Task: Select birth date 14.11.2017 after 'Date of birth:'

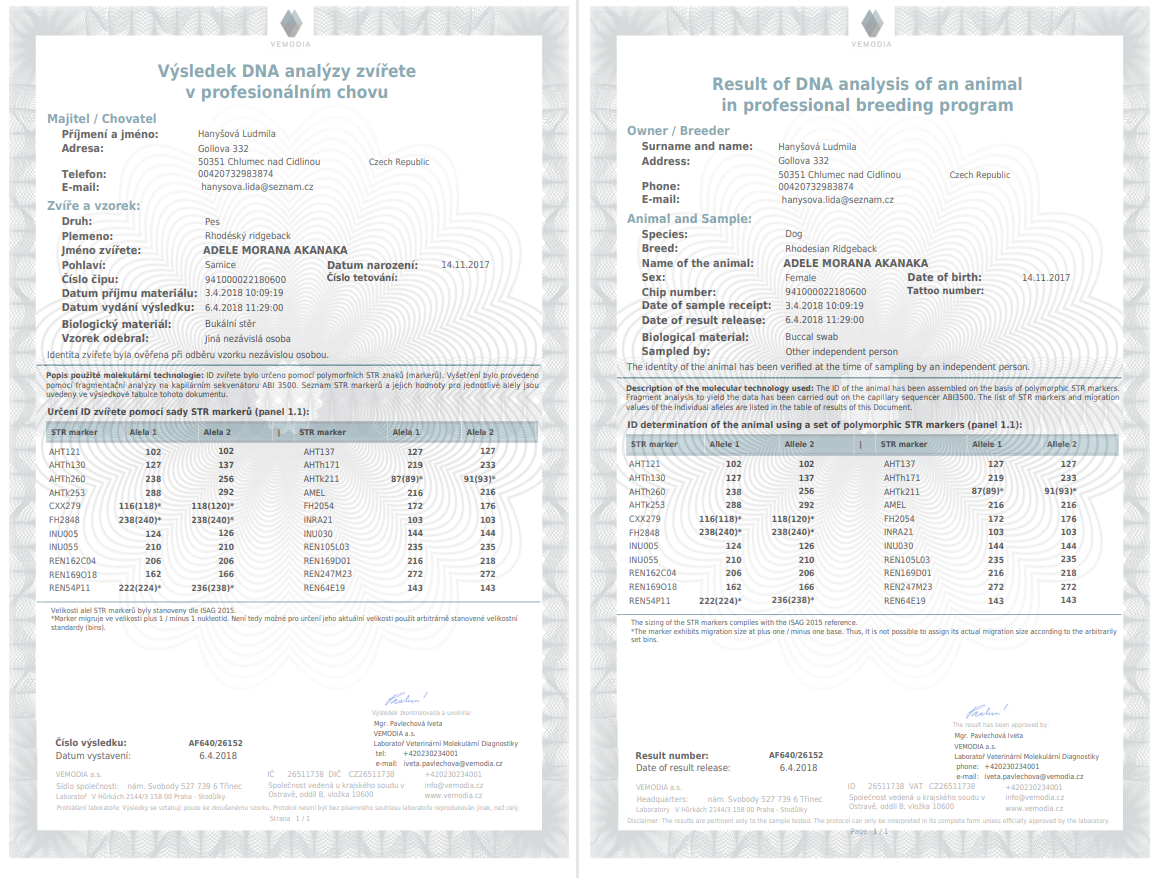Action: (1045, 278)
